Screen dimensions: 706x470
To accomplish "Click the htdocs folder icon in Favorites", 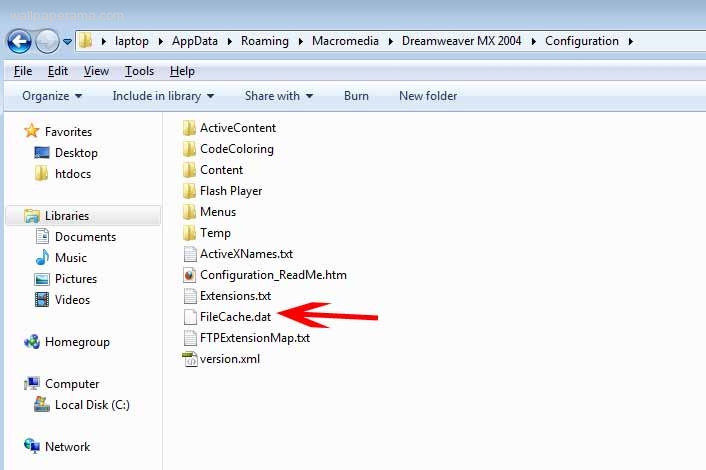I will [x=41, y=173].
